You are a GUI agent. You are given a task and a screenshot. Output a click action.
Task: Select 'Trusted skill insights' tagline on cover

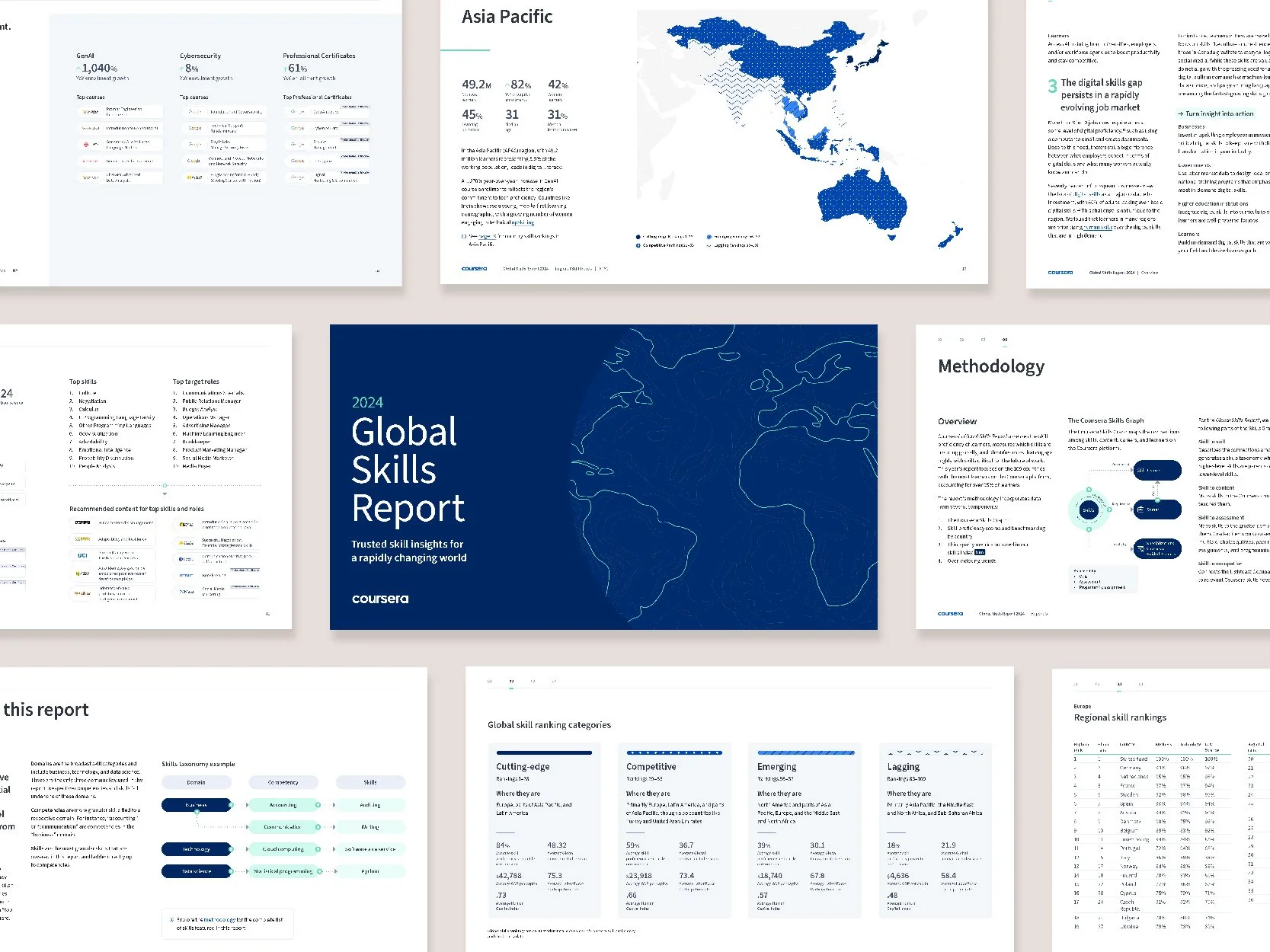(x=408, y=551)
